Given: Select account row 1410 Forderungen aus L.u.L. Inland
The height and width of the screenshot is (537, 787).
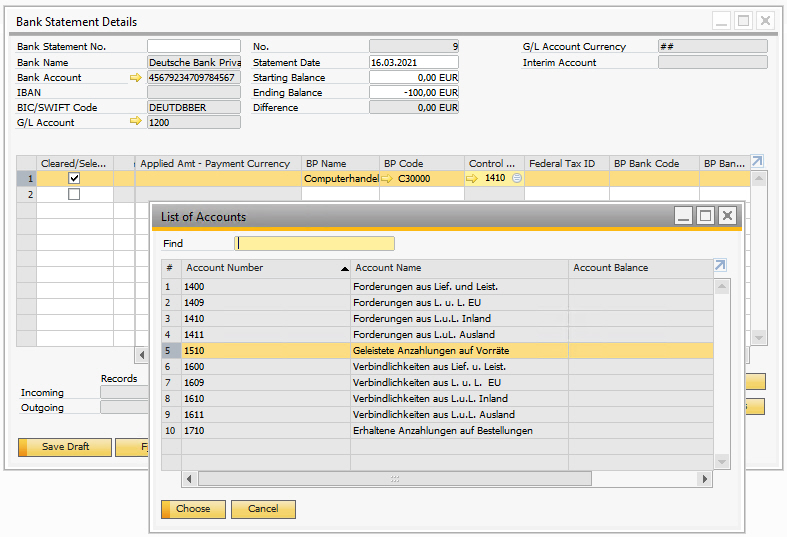Looking at the screenshot, I should coord(437,319).
